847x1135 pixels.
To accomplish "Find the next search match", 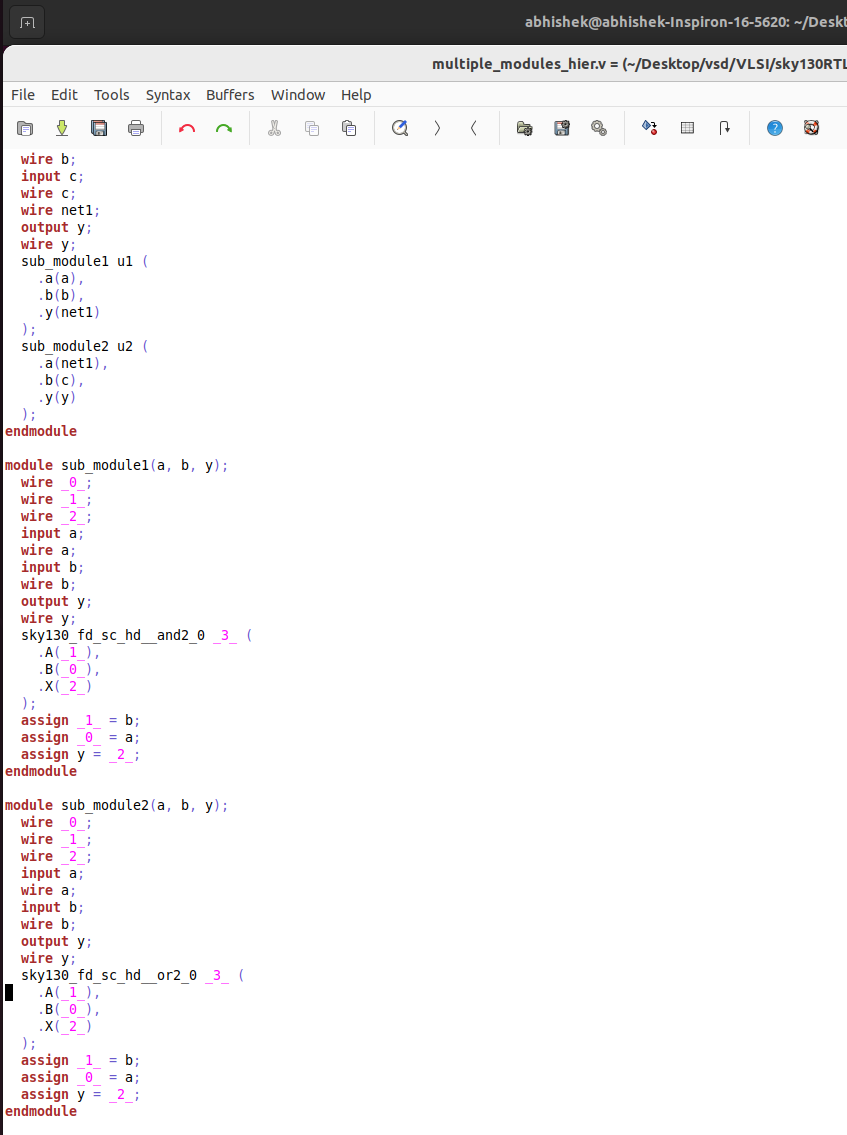I will click(x=435, y=128).
